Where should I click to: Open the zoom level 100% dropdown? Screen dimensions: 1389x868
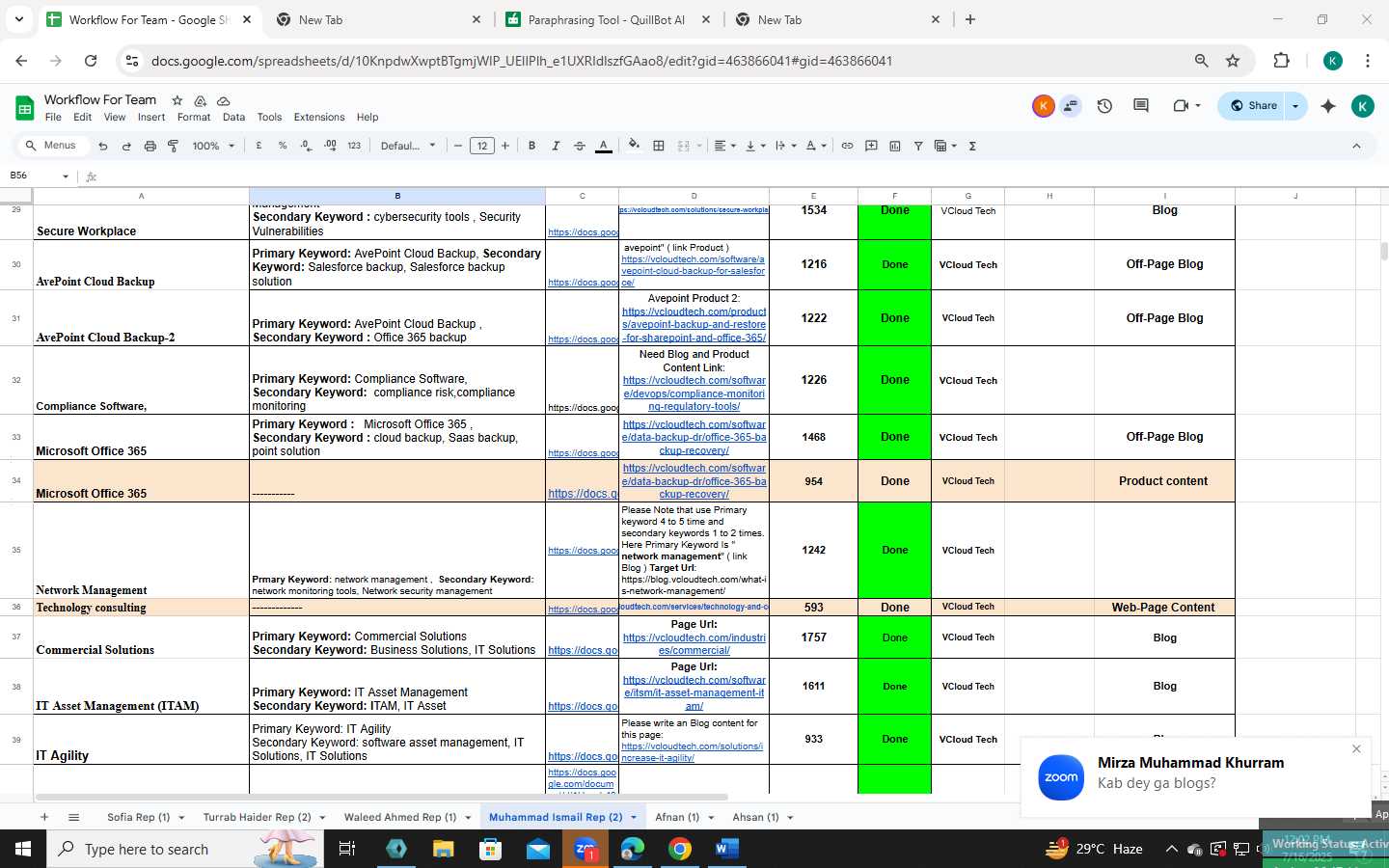[x=213, y=146]
